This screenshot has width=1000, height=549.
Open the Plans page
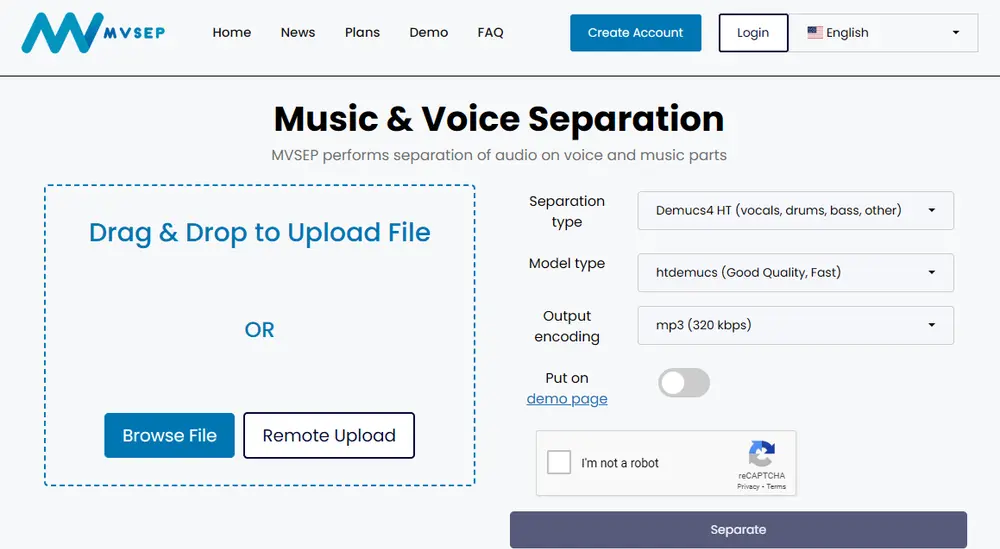362,33
